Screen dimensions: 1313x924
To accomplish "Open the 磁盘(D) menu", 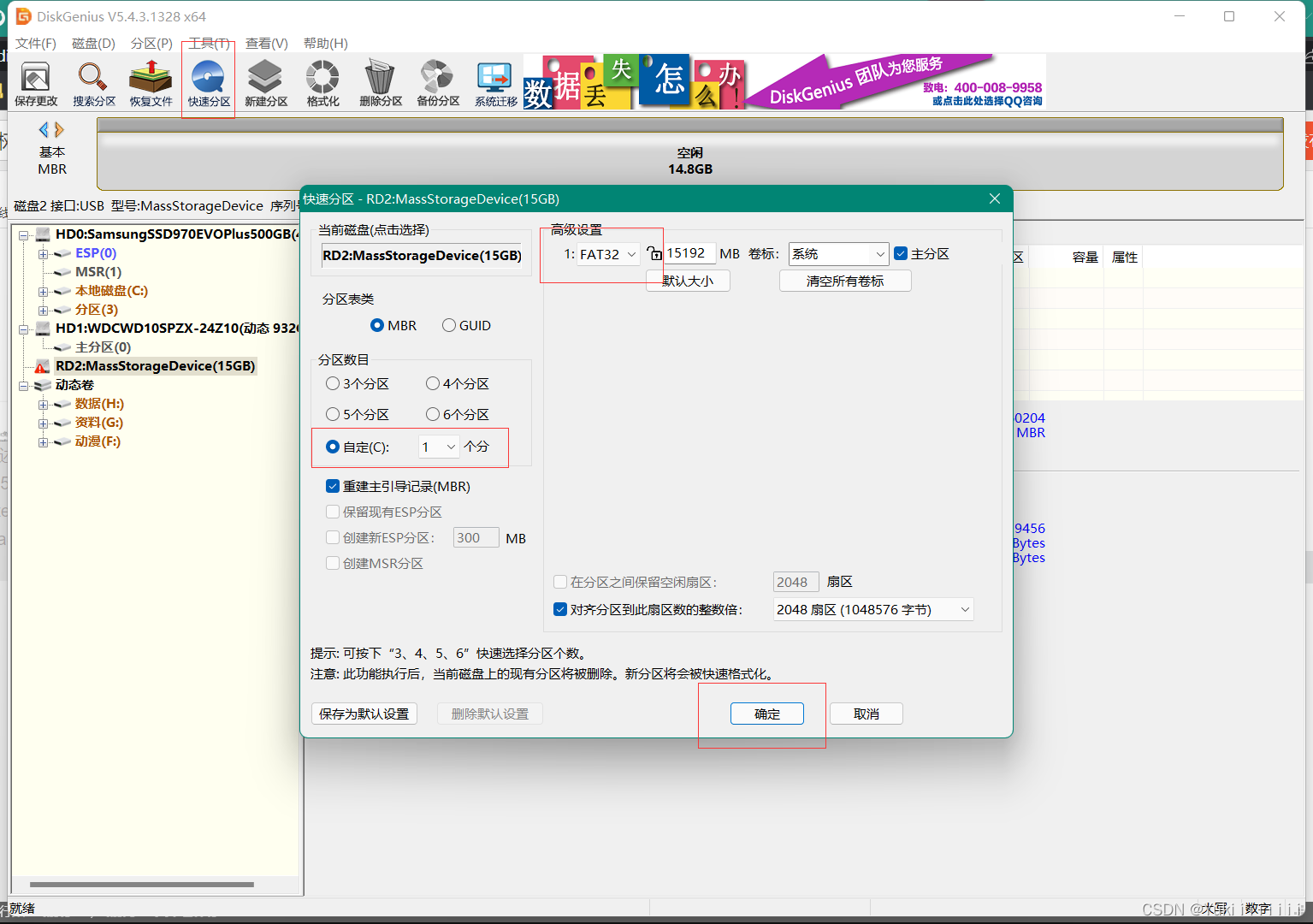I will (93, 44).
